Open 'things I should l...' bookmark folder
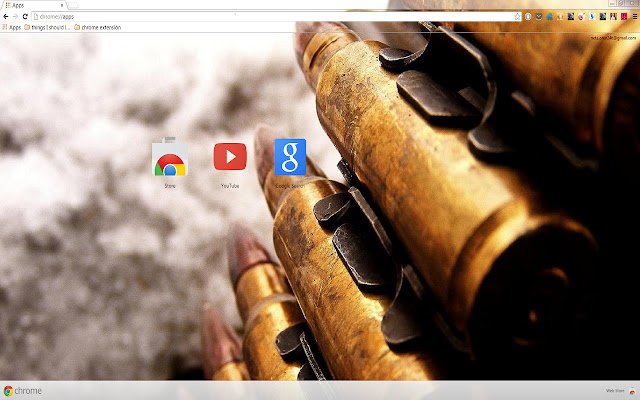This screenshot has width=640, height=400. pyautogui.click(x=47, y=27)
